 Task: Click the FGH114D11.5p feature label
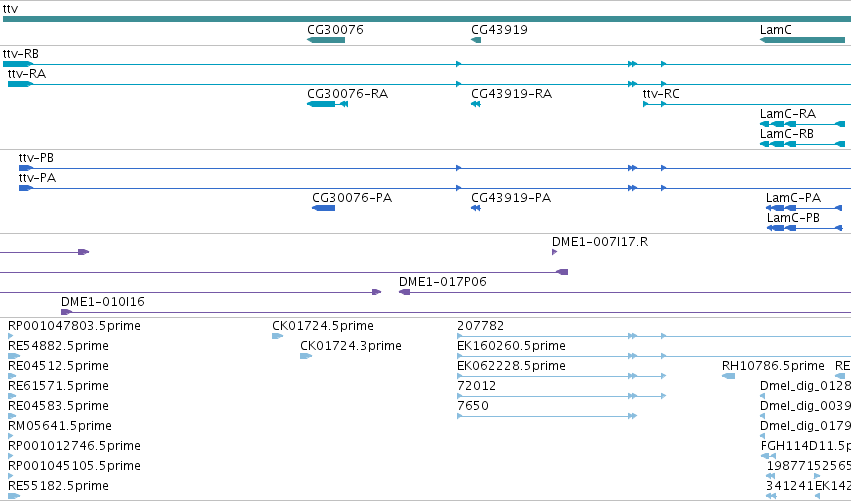(x=806, y=446)
